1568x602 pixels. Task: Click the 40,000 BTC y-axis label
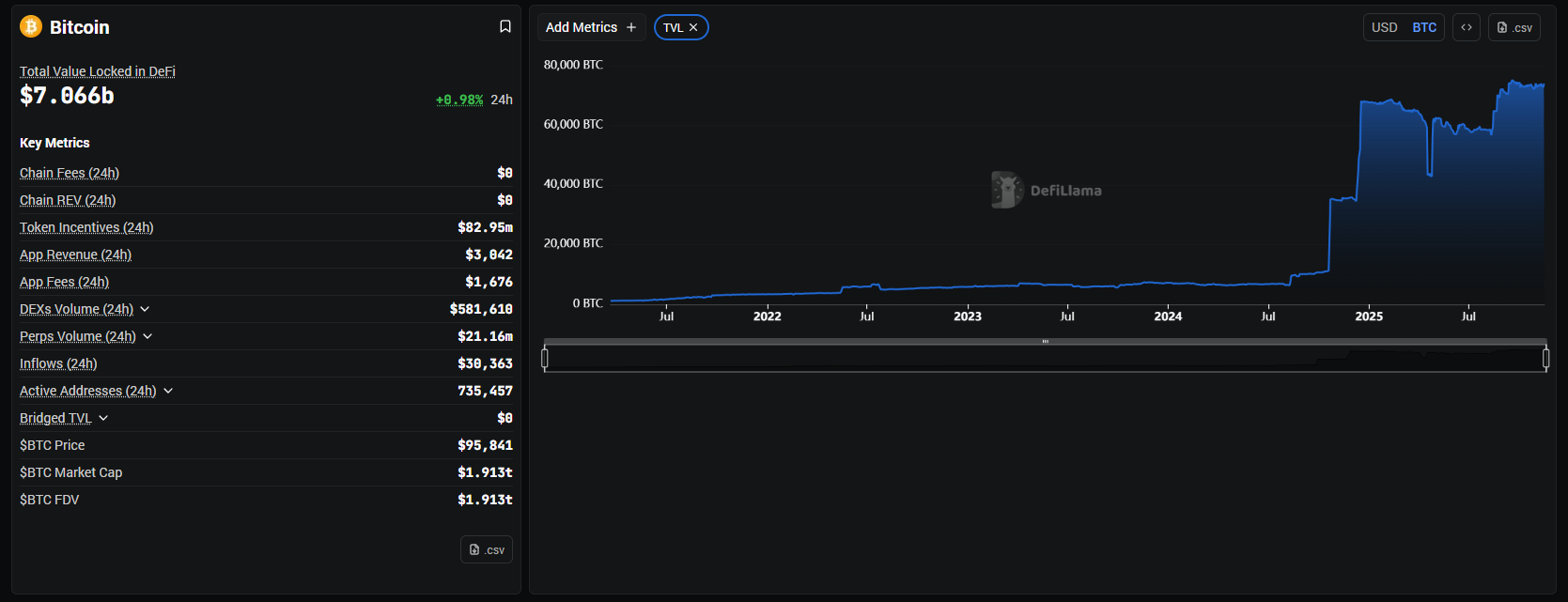click(x=573, y=183)
